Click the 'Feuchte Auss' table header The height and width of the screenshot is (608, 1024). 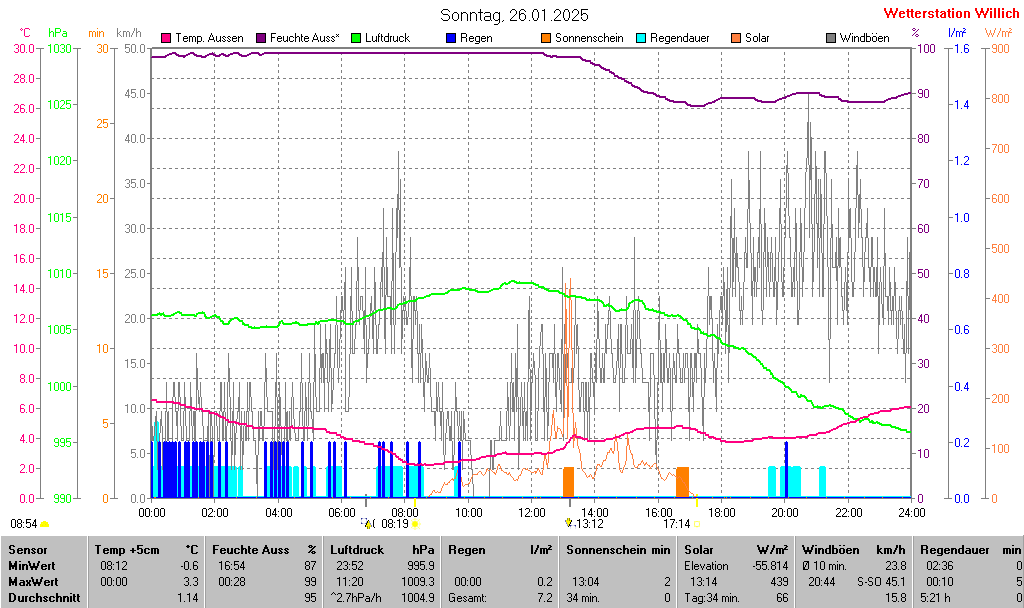pyautogui.click(x=250, y=550)
